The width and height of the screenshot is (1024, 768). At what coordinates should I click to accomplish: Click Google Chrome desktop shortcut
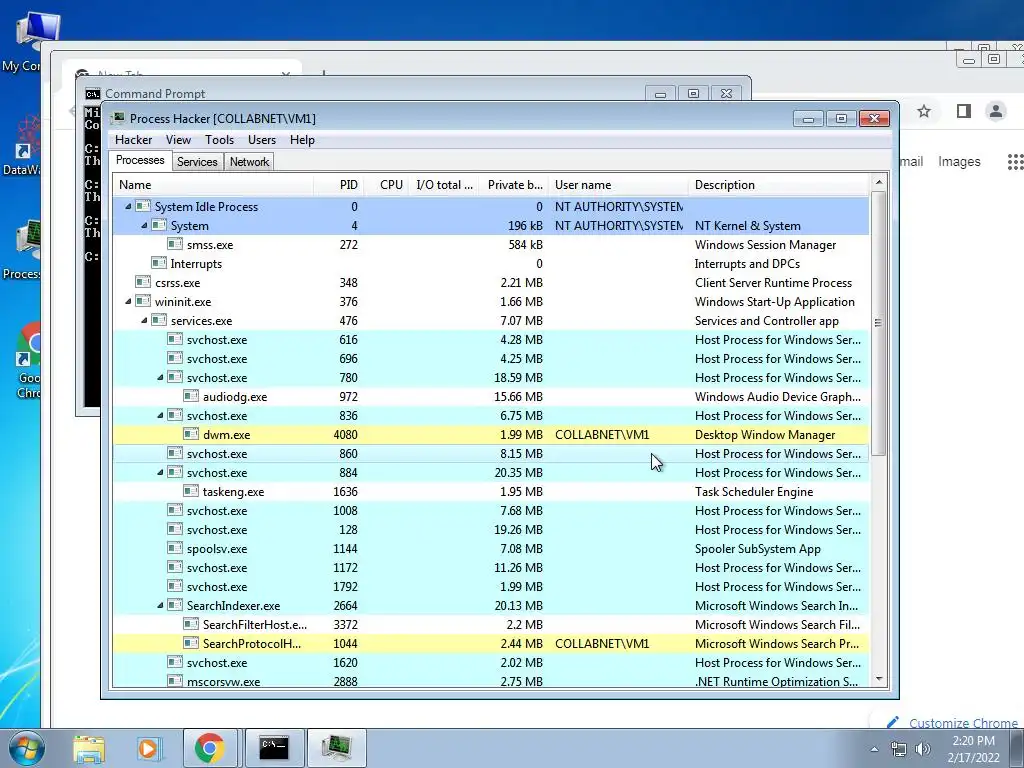coord(29,360)
